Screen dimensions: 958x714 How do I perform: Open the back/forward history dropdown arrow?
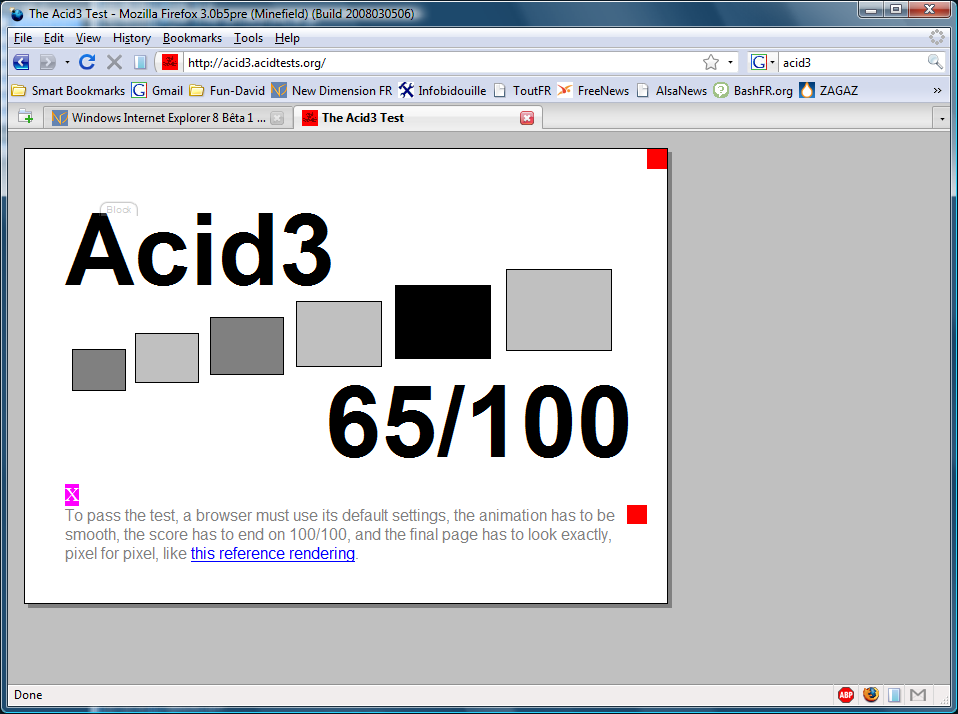[67, 62]
